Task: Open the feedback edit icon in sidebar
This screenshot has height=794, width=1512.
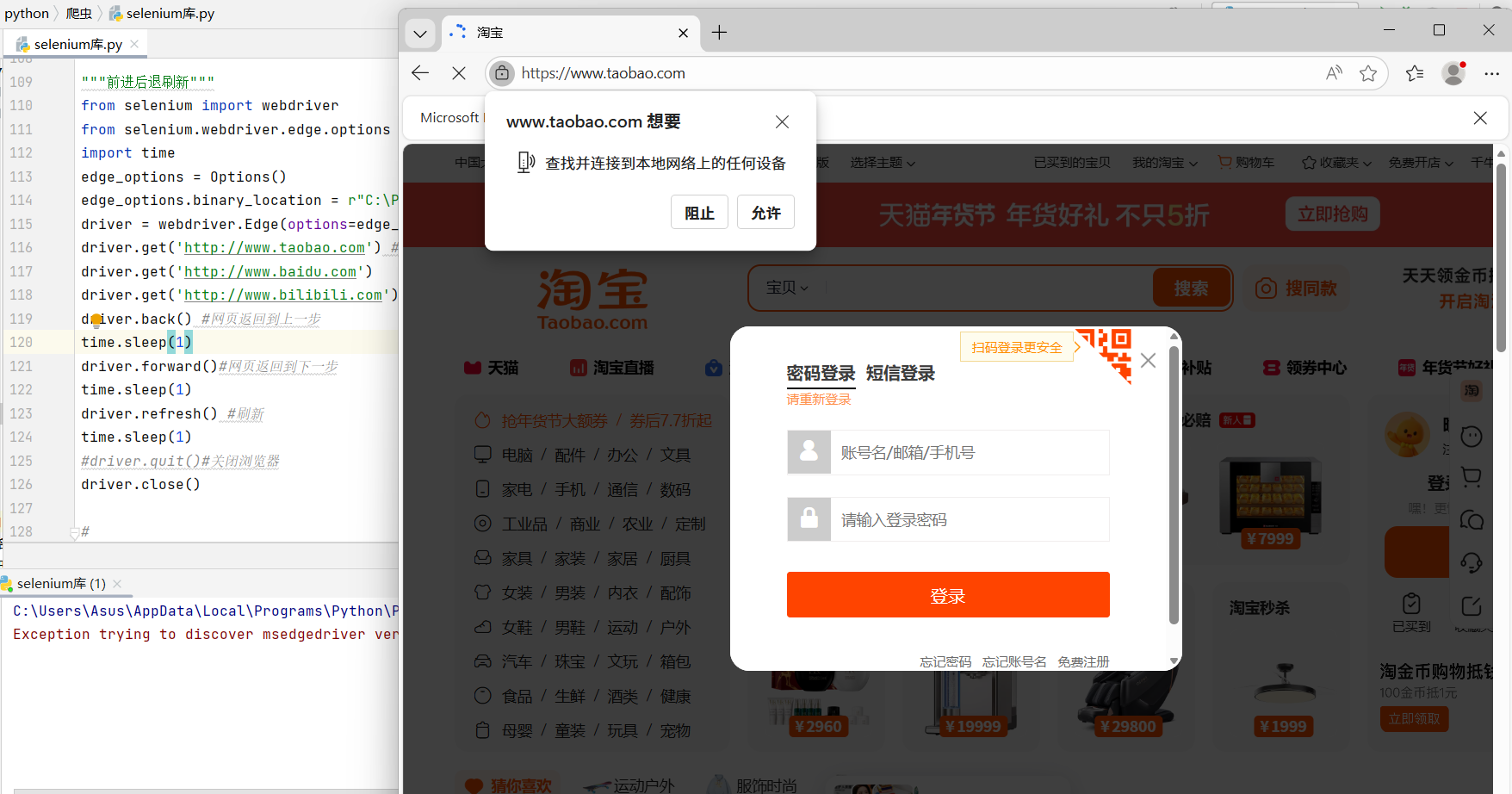Action: [x=1472, y=605]
